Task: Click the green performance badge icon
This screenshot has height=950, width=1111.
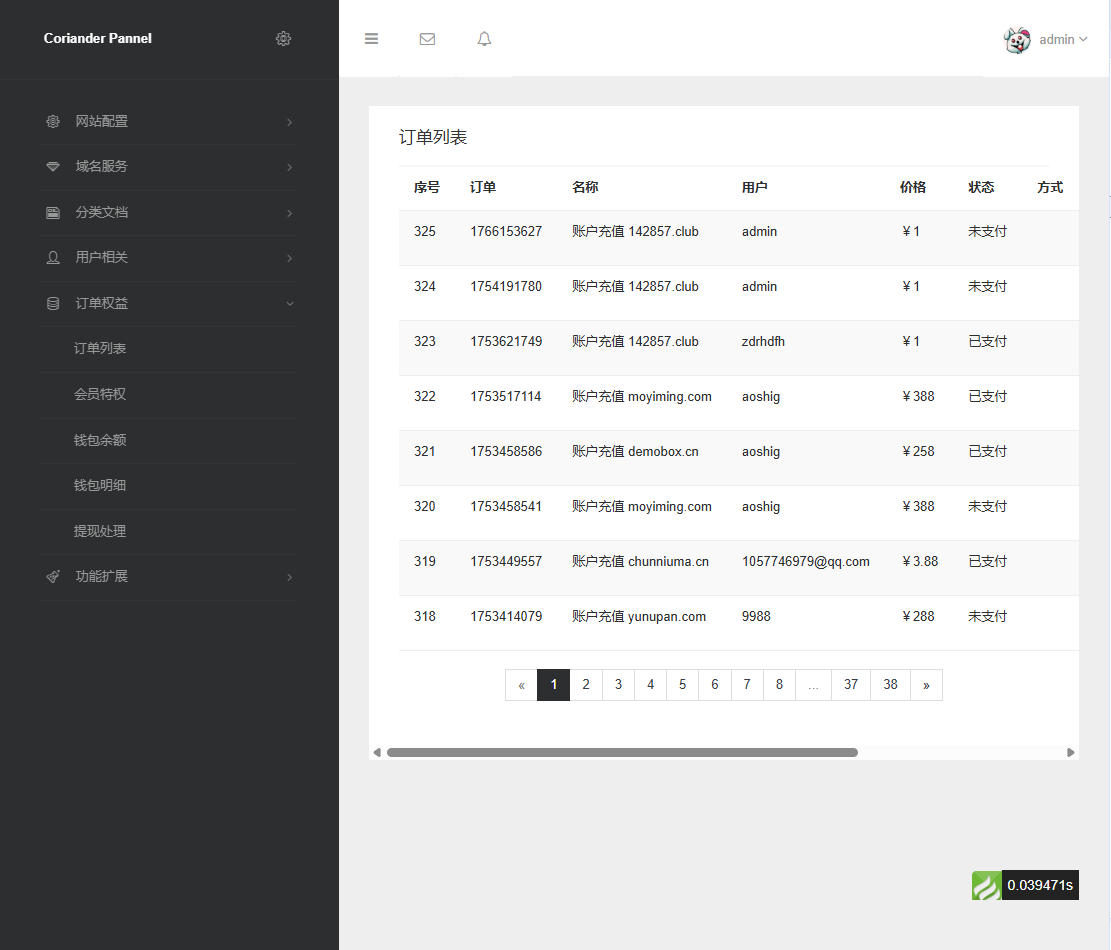Action: click(x=986, y=885)
